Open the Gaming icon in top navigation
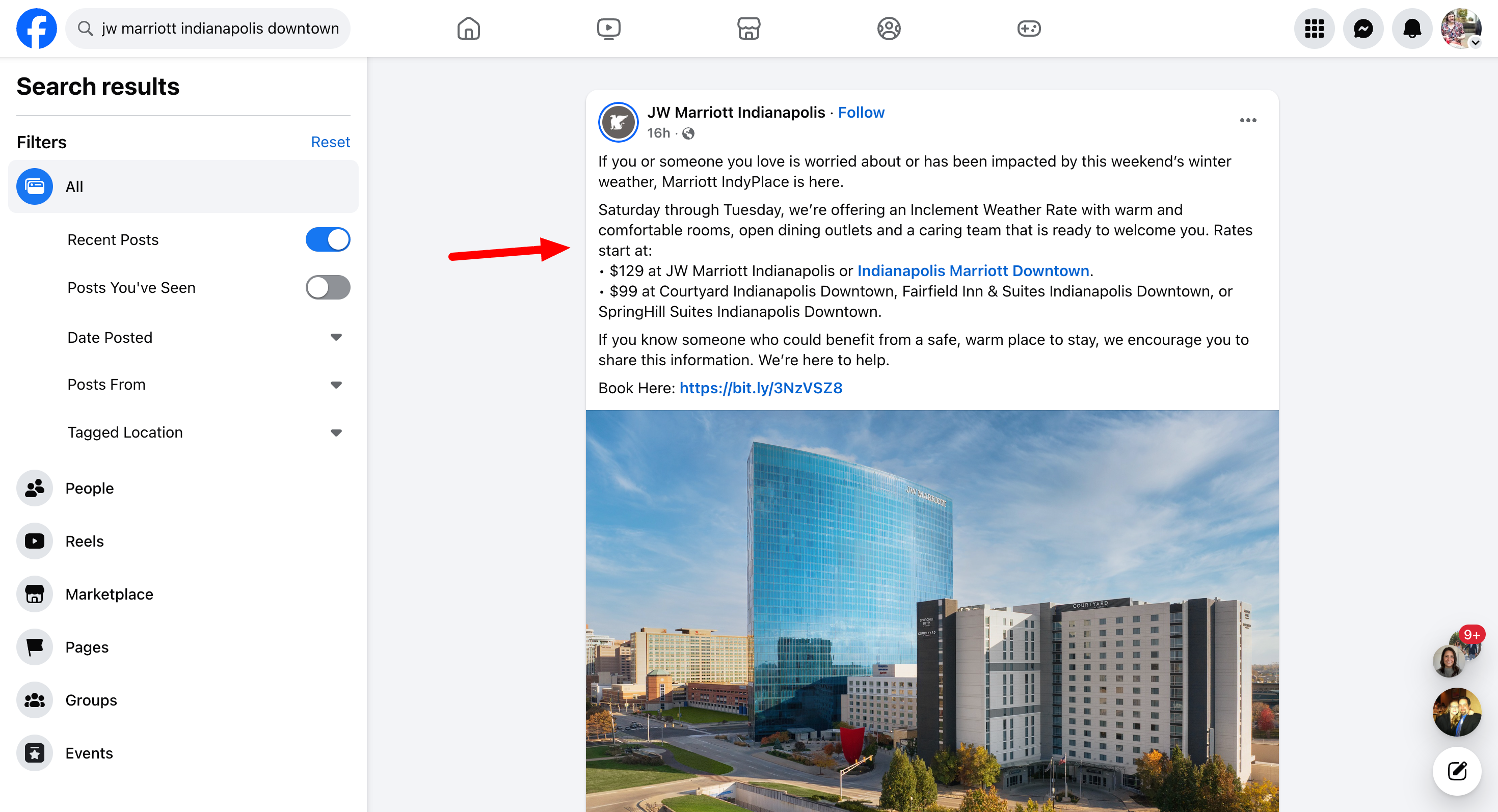This screenshot has width=1498, height=812. tap(1029, 28)
